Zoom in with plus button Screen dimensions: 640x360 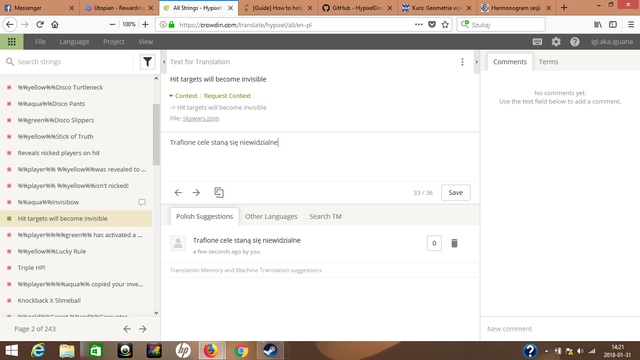point(145,24)
